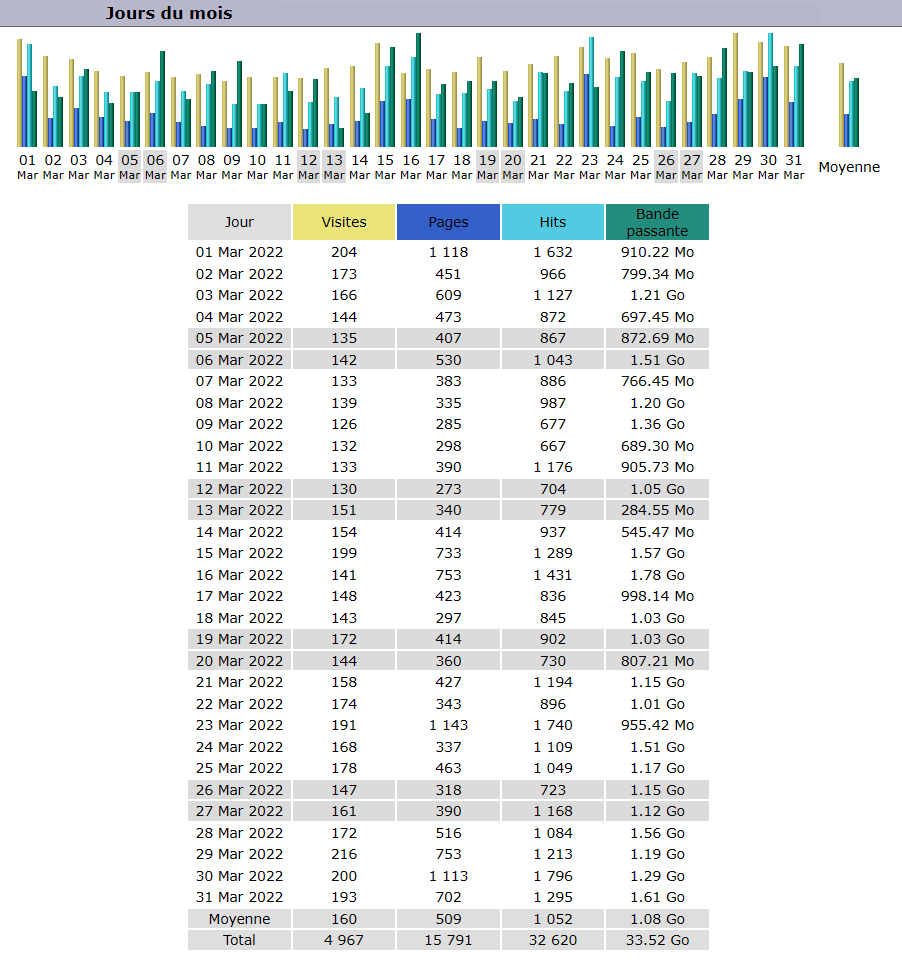This screenshot has height=962, width=902.
Task: Click total hits value '32 620'
Action: [x=552, y=940]
